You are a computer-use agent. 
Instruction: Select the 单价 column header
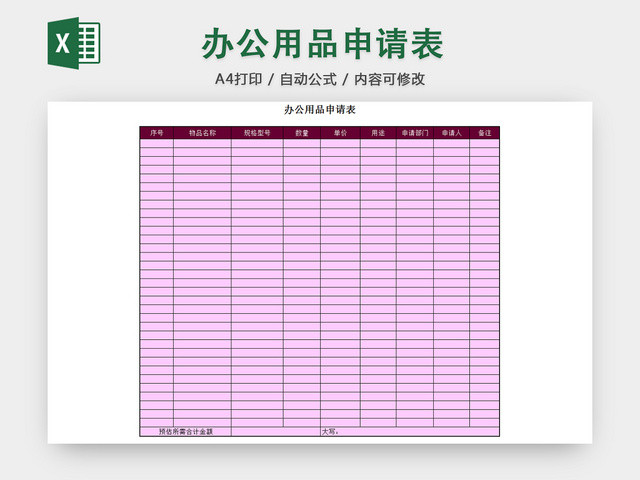[340, 133]
